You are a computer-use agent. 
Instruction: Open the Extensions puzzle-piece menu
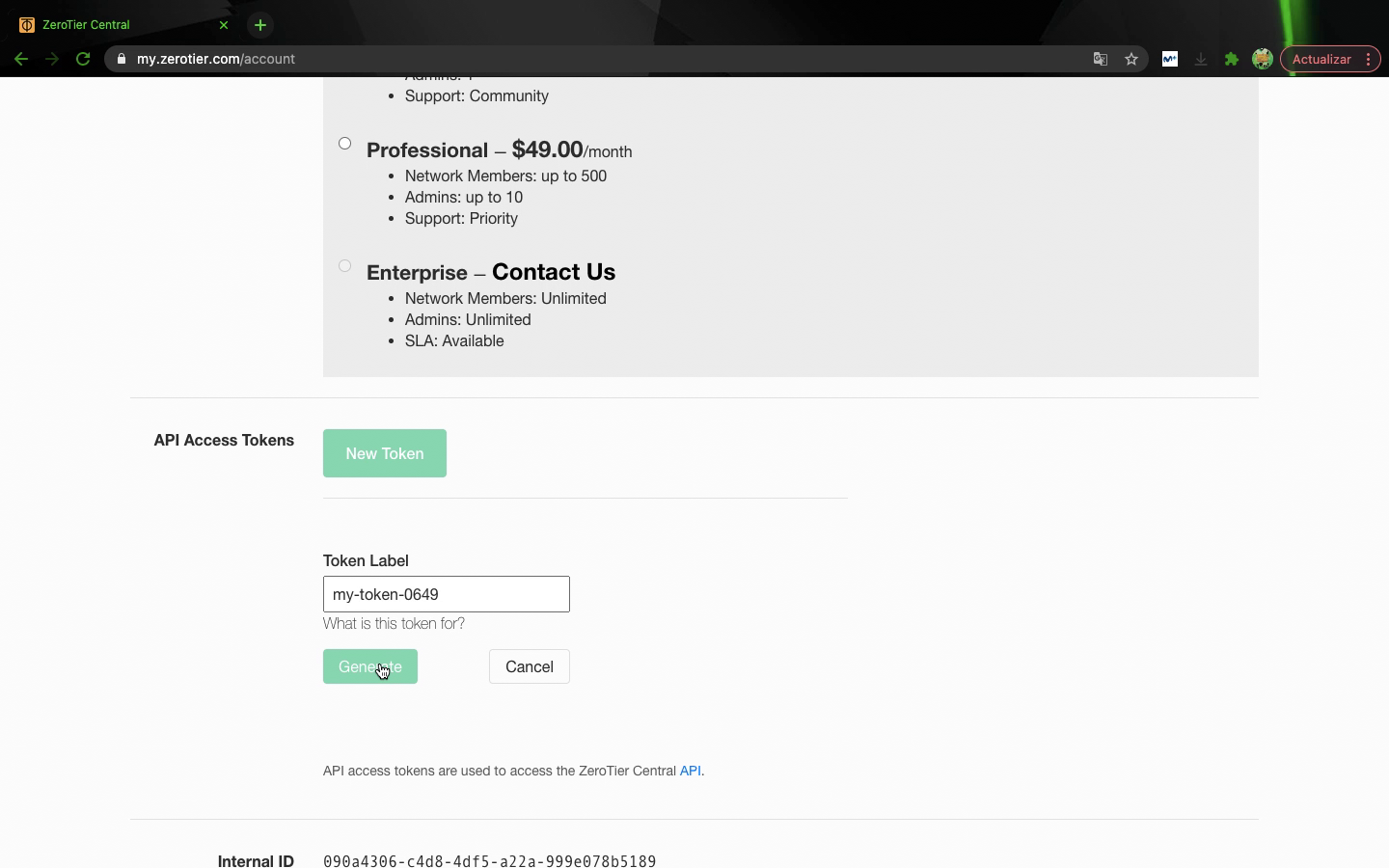1232,59
